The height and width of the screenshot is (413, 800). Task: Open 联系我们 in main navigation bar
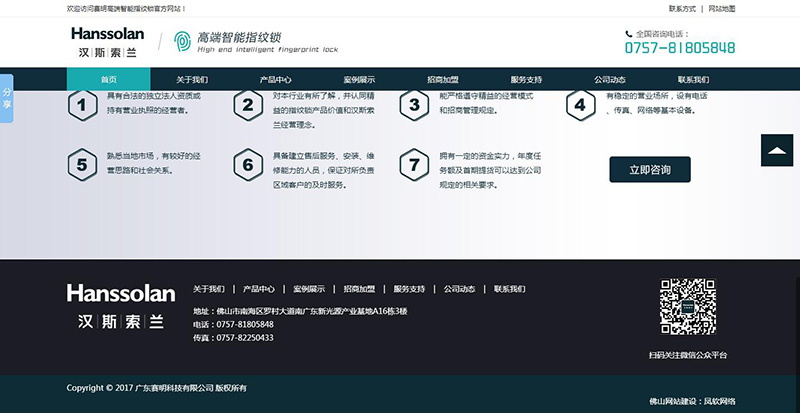[693, 80]
